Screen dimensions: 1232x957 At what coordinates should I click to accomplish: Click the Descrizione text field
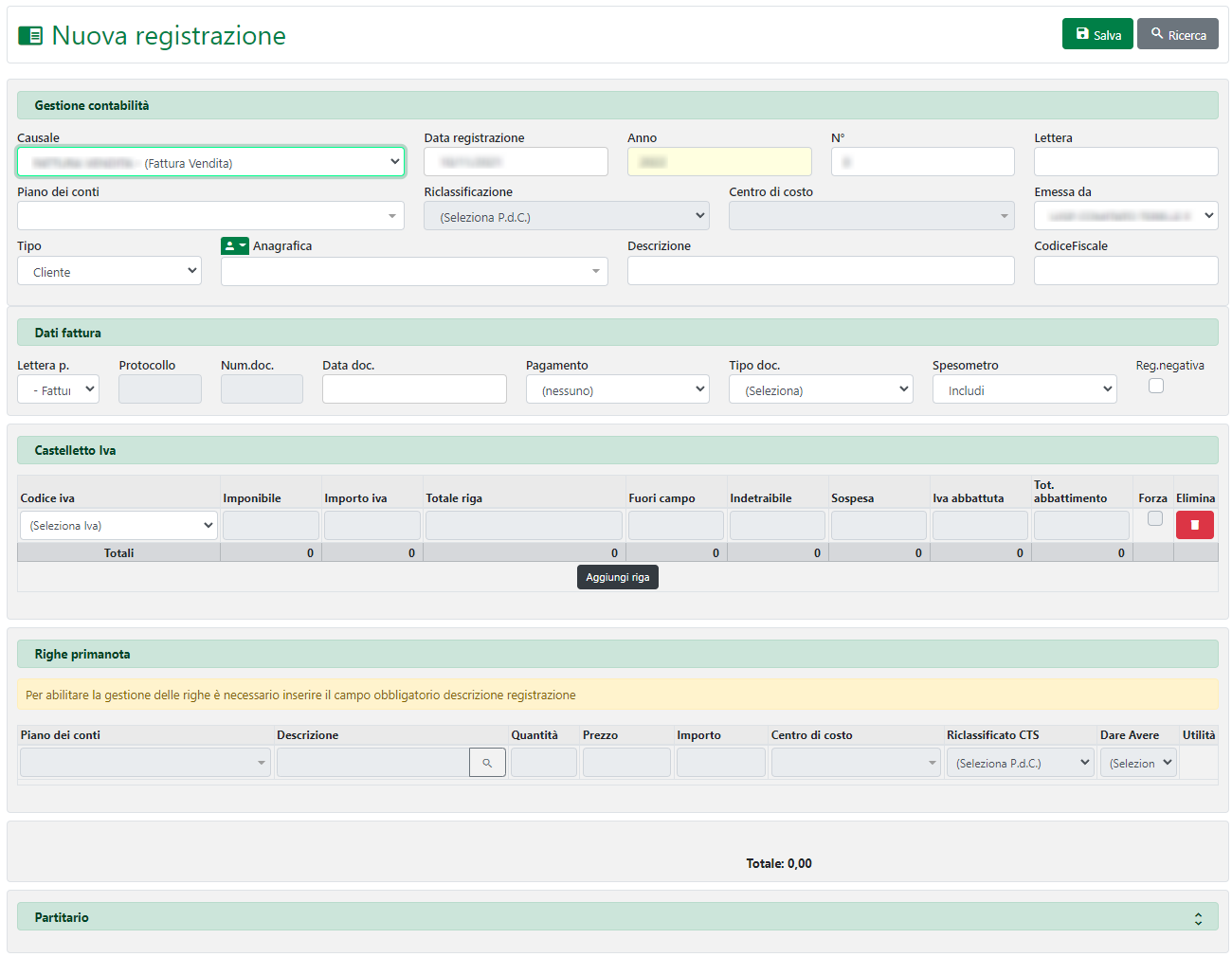pos(820,271)
